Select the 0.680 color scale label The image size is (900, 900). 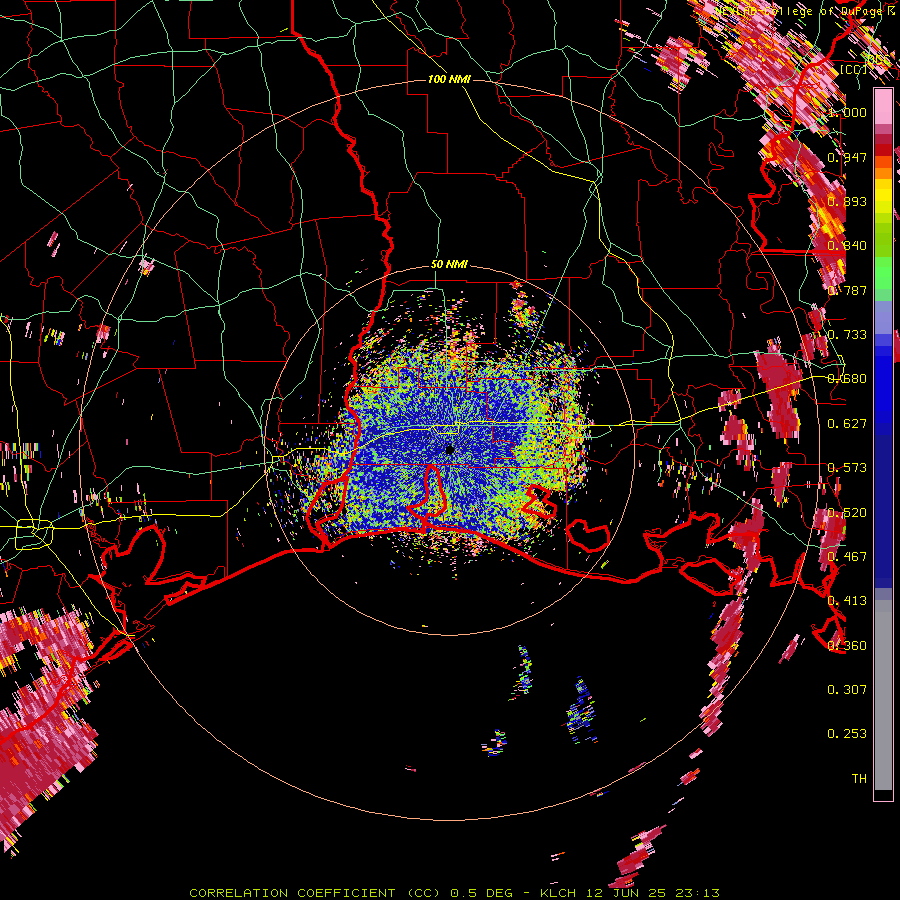tap(847, 379)
